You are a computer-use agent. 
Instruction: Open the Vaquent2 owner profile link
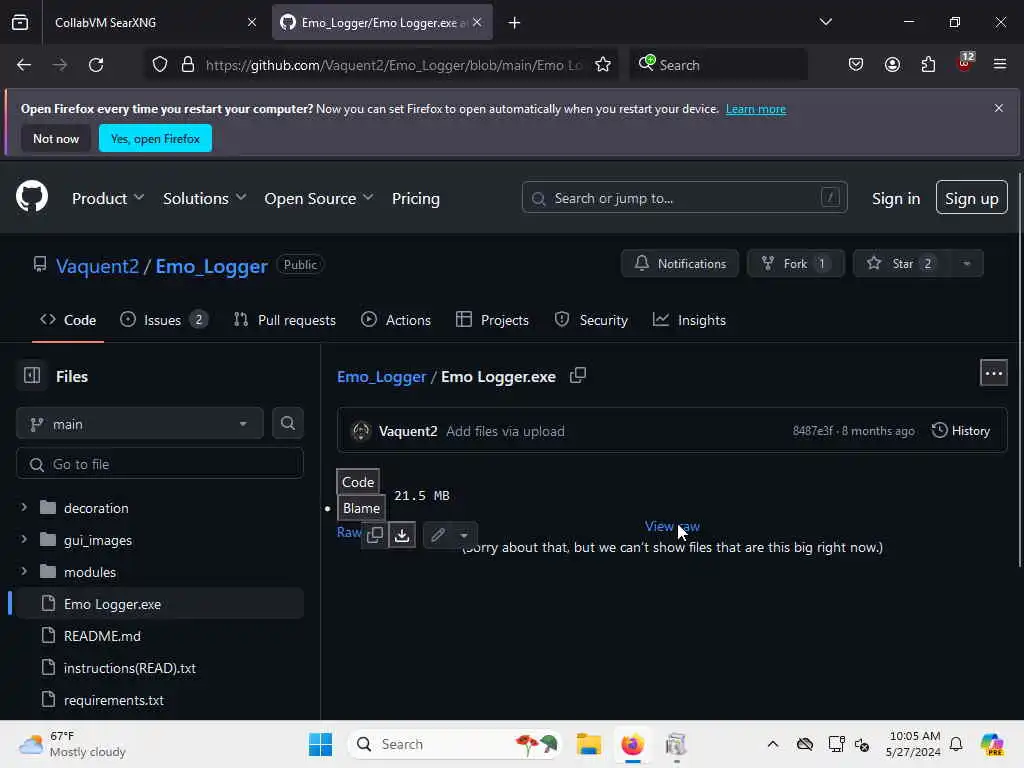click(x=97, y=266)
